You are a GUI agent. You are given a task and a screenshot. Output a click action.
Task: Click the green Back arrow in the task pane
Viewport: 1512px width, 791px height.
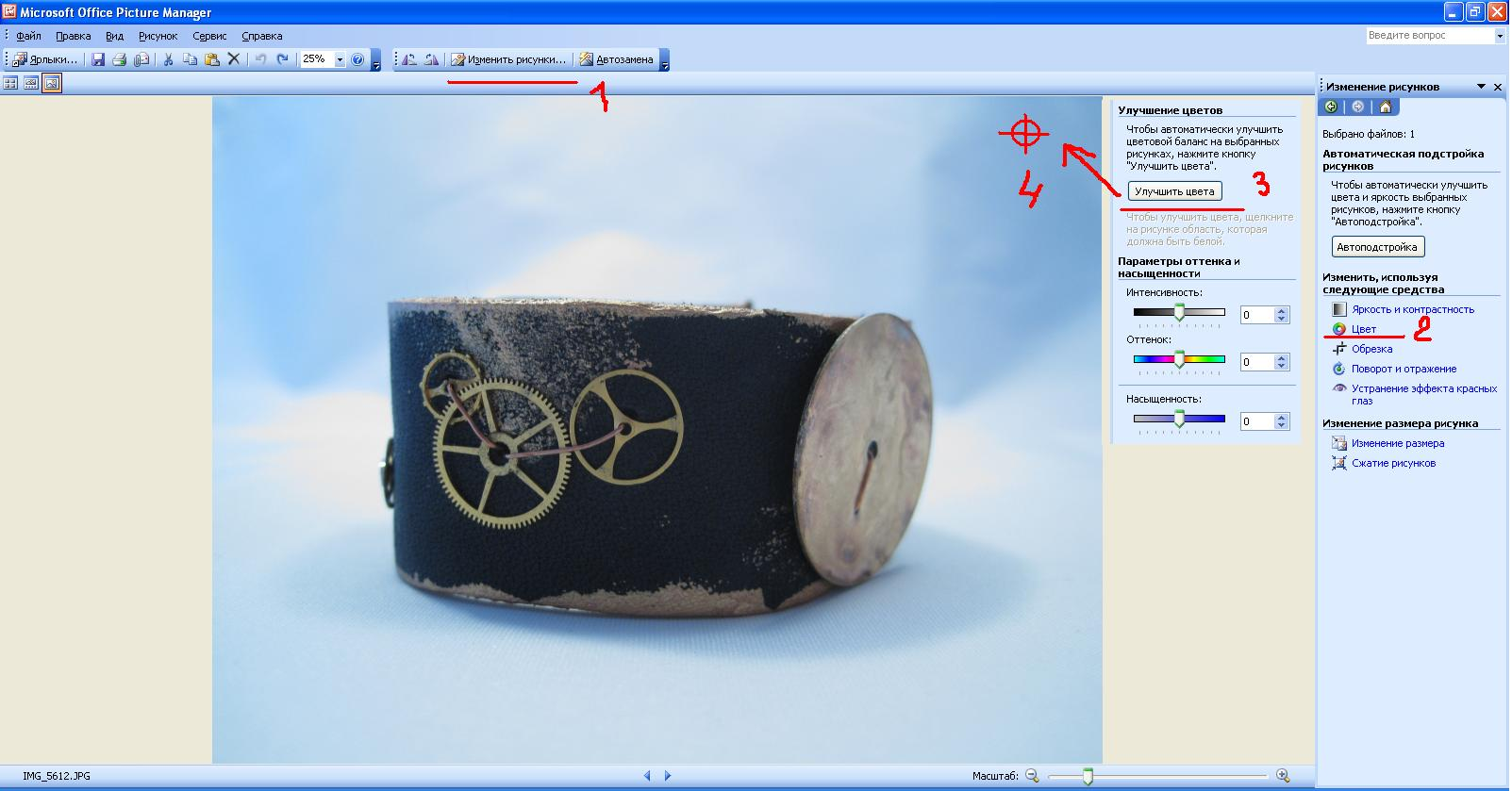coord(1331,107)
